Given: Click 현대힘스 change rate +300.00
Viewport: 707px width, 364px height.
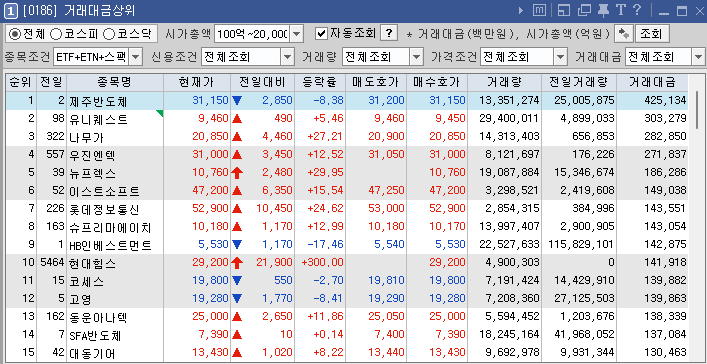Looking at the screenshot, I should pyautogui.click(x=322, y=263).
